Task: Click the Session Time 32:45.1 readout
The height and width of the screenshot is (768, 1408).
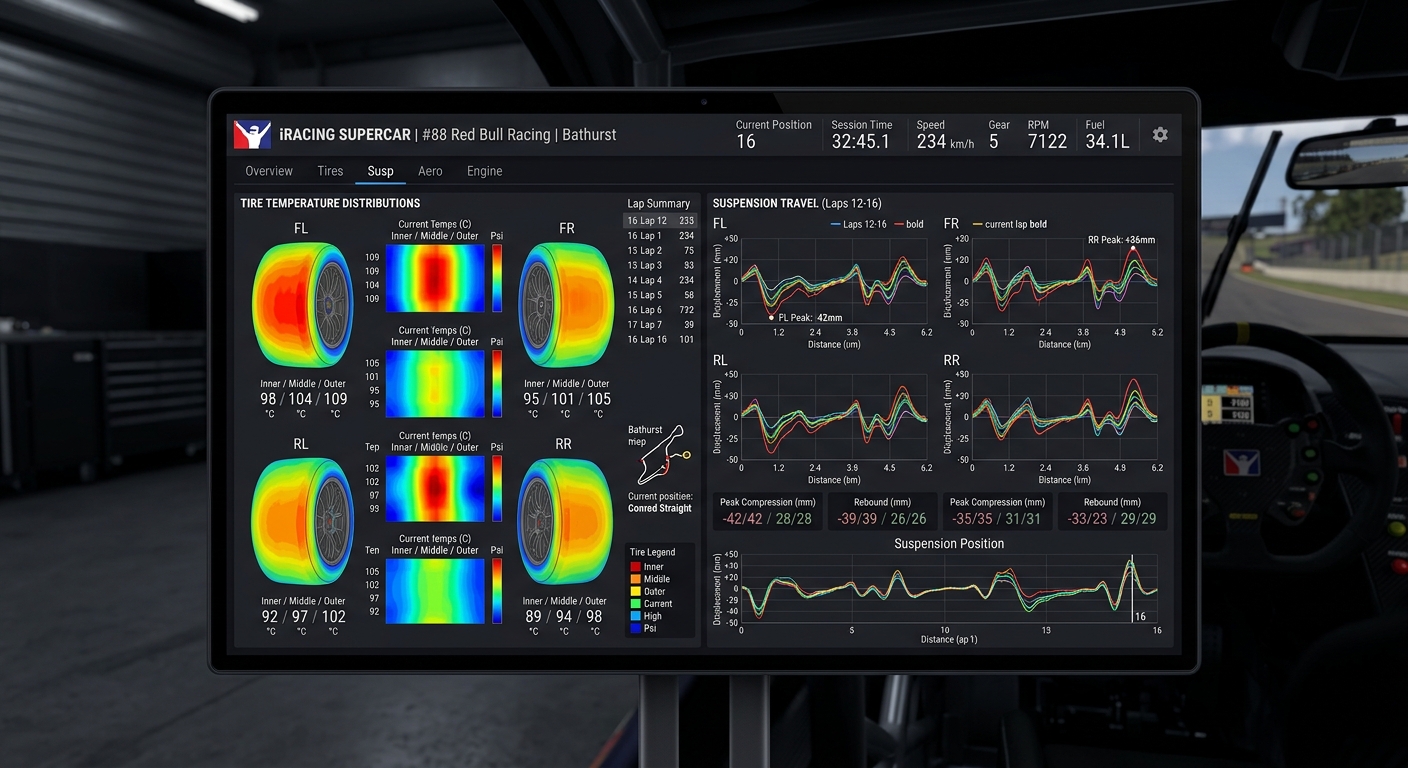Action: click(x=861, y=135)
